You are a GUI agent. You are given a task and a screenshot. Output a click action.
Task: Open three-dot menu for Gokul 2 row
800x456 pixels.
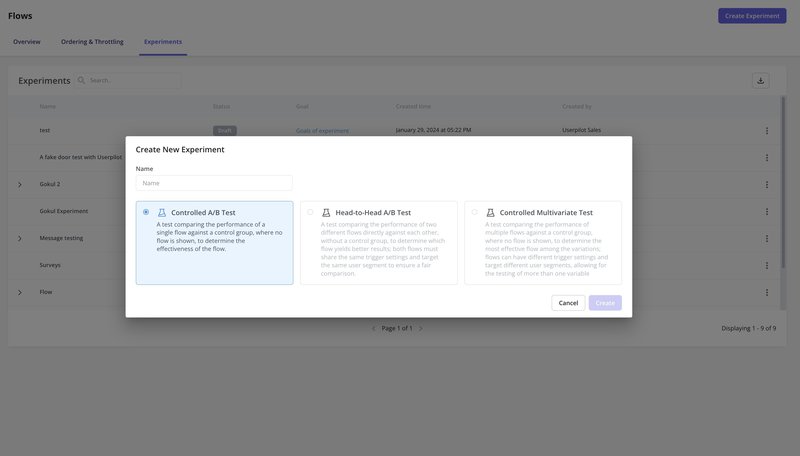767,184
